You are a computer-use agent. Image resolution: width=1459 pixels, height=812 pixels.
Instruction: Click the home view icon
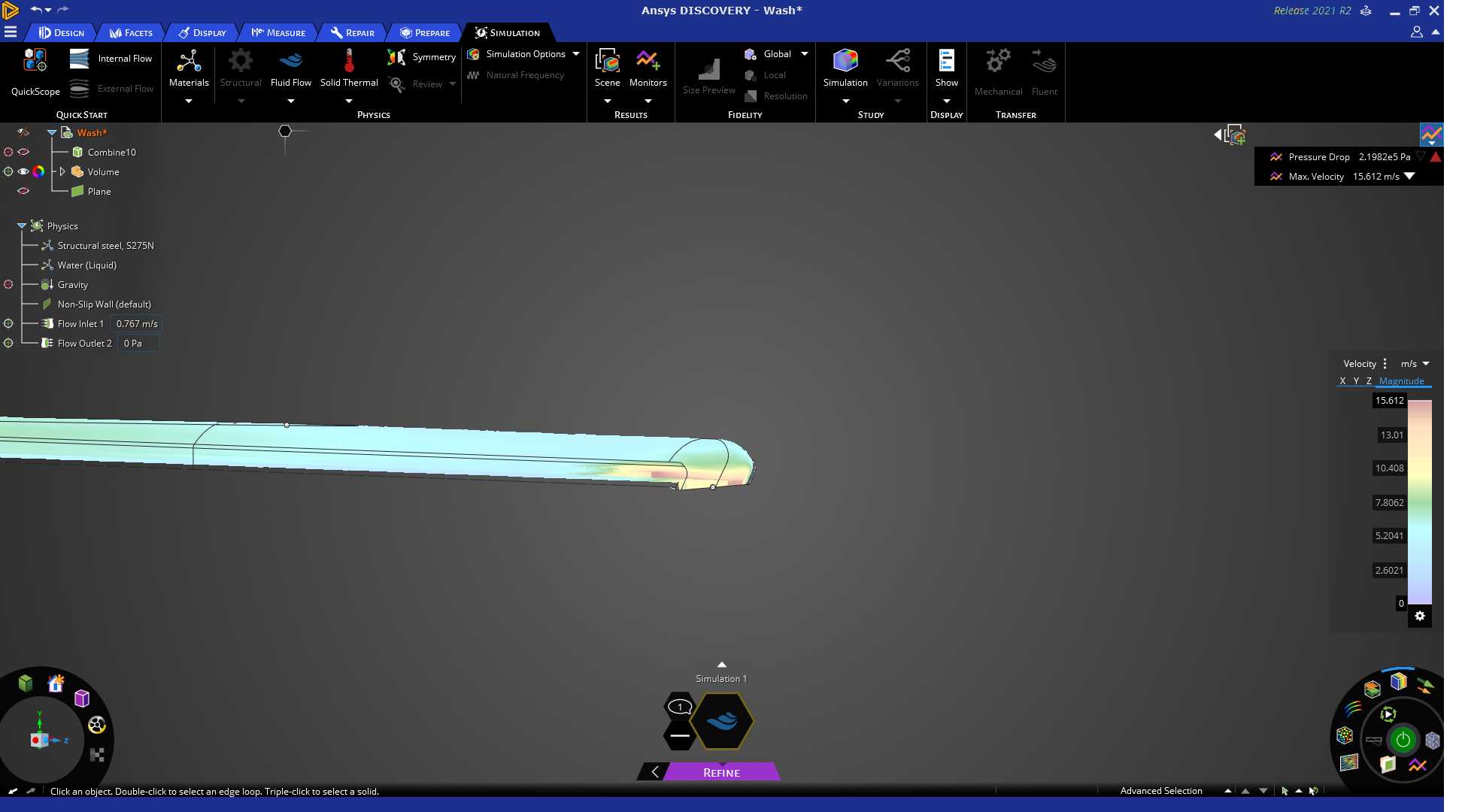pyautogui.click(x=56, y=683)
